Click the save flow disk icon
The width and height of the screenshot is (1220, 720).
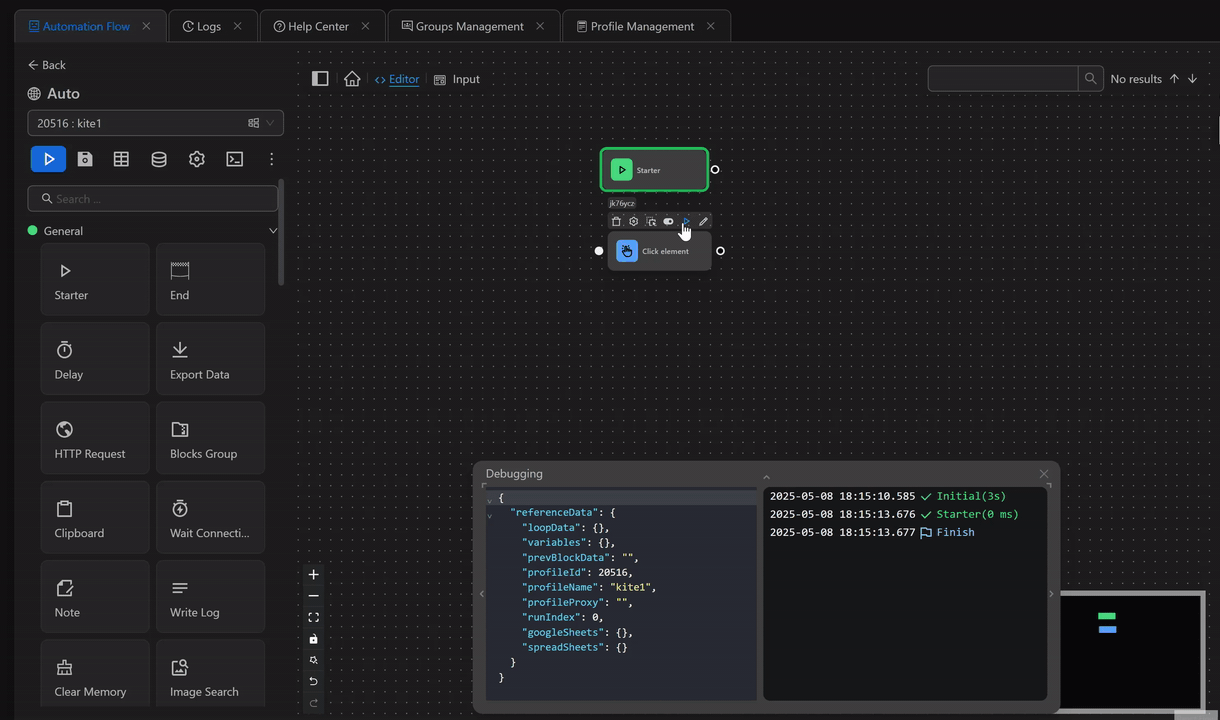click(x=85, y=159)
